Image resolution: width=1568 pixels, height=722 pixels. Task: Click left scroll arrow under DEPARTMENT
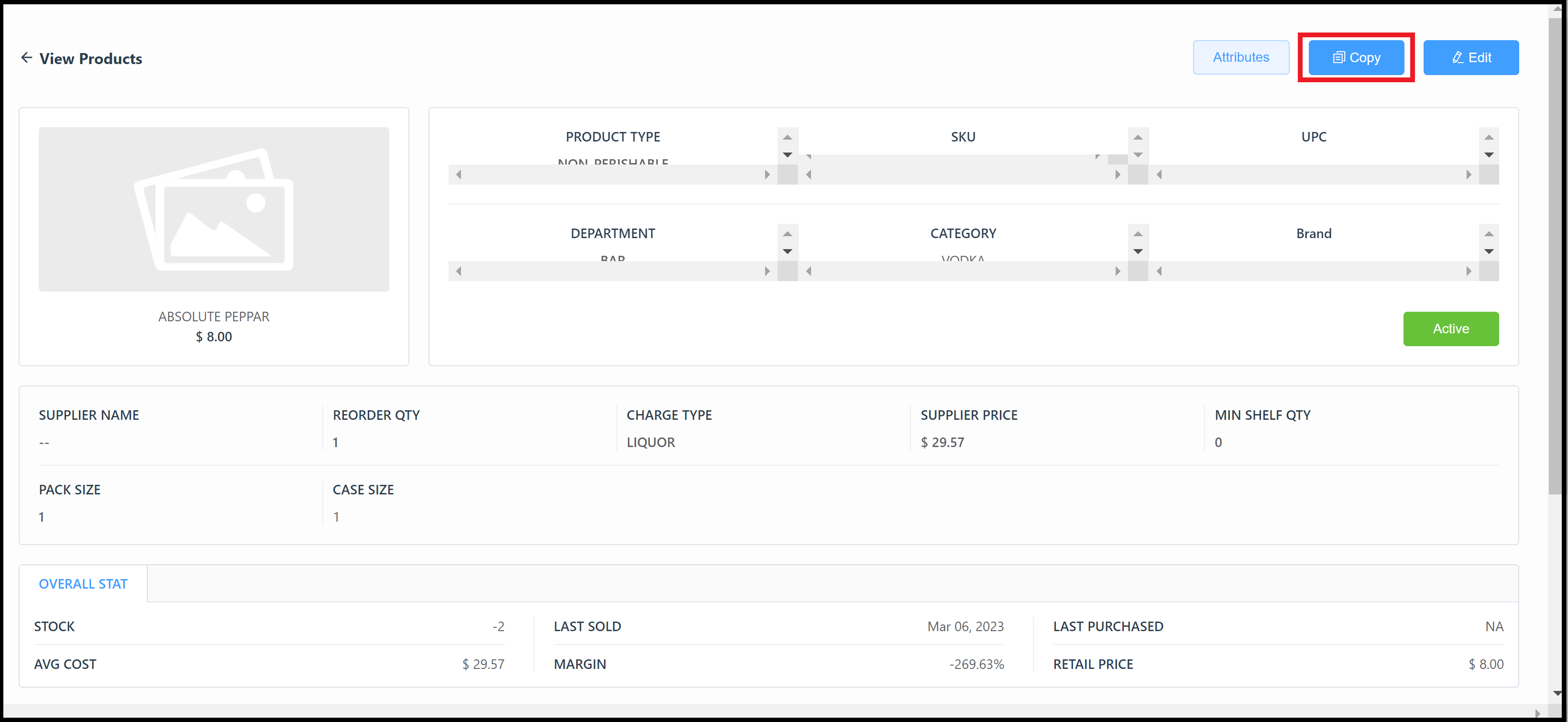click(x=459, y=272)
